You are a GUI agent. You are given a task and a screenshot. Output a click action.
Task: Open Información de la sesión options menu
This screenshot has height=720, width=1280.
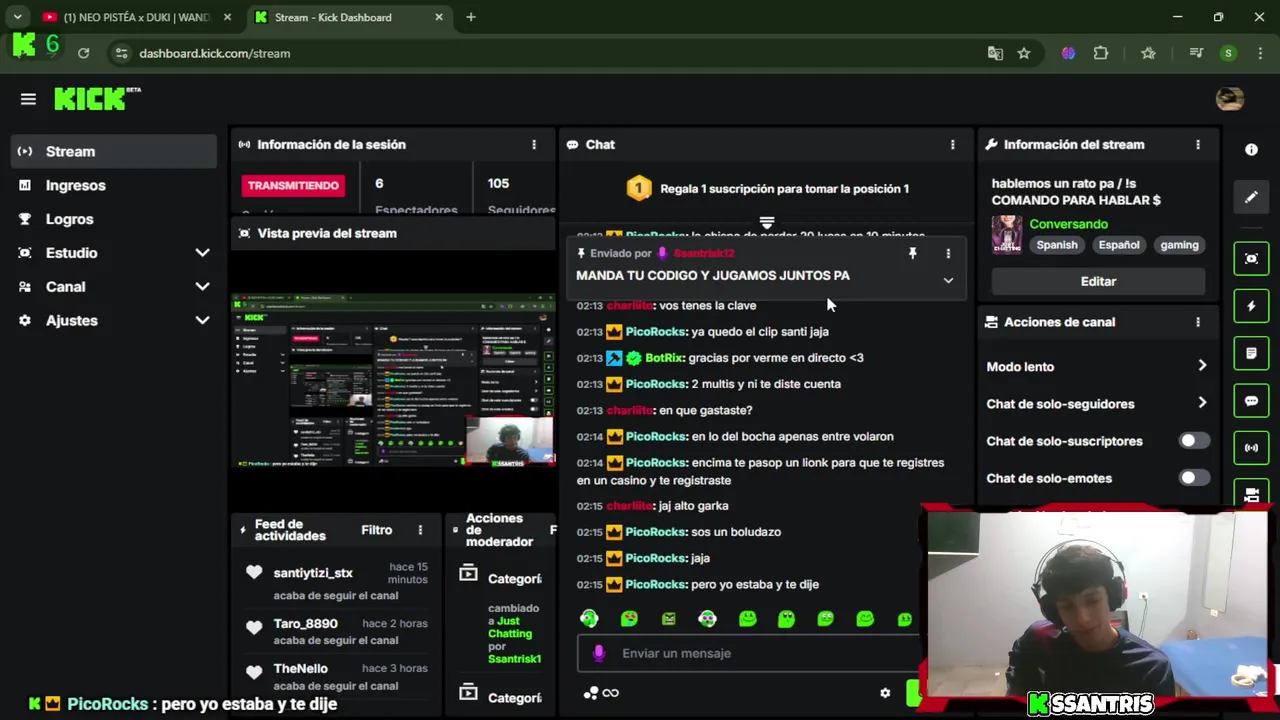click(534, 145)
